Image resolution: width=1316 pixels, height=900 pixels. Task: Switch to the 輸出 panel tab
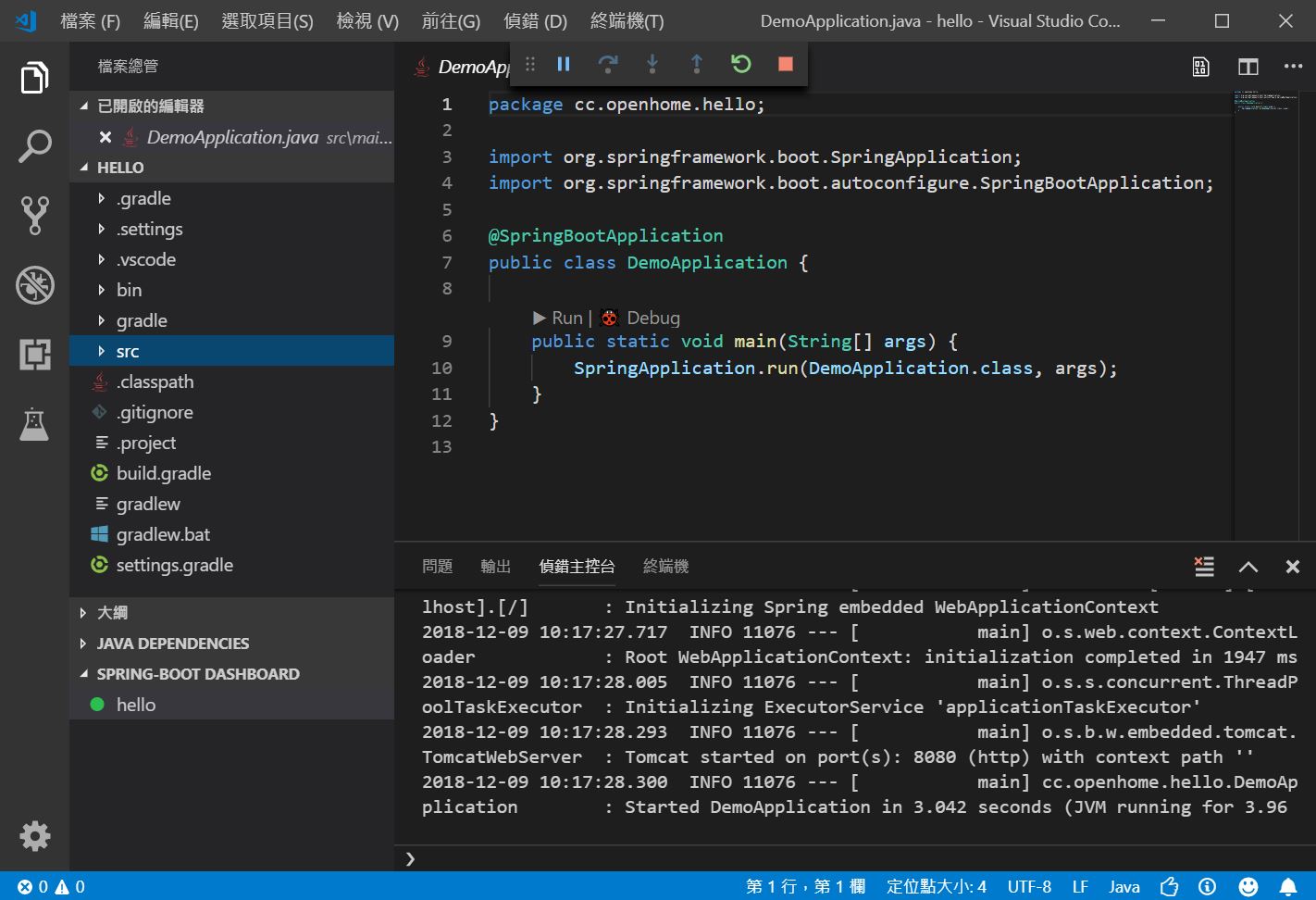point(495,567)
